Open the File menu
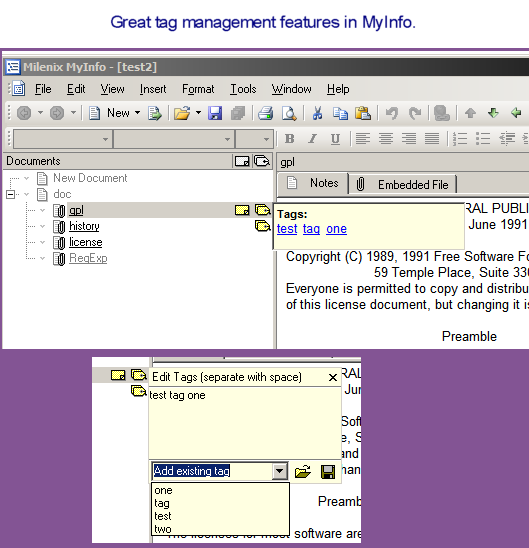 coord(43,89)
